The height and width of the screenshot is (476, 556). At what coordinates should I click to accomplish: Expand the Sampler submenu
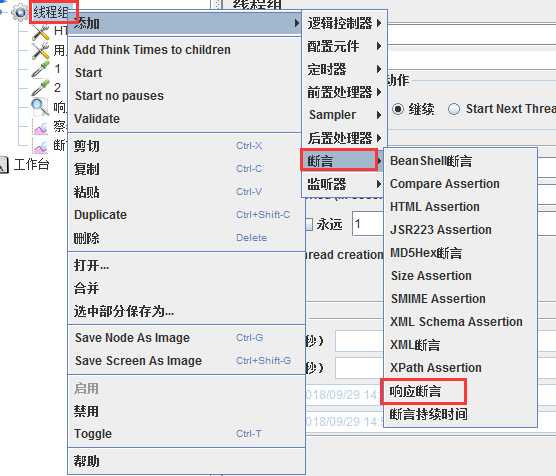click(x=344, y=115)
